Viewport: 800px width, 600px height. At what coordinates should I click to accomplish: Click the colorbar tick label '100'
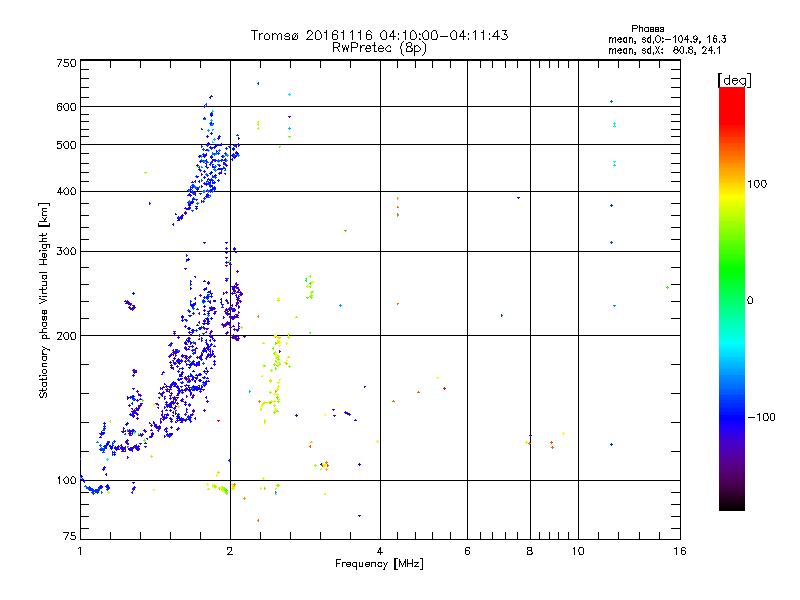click(757, 184)
